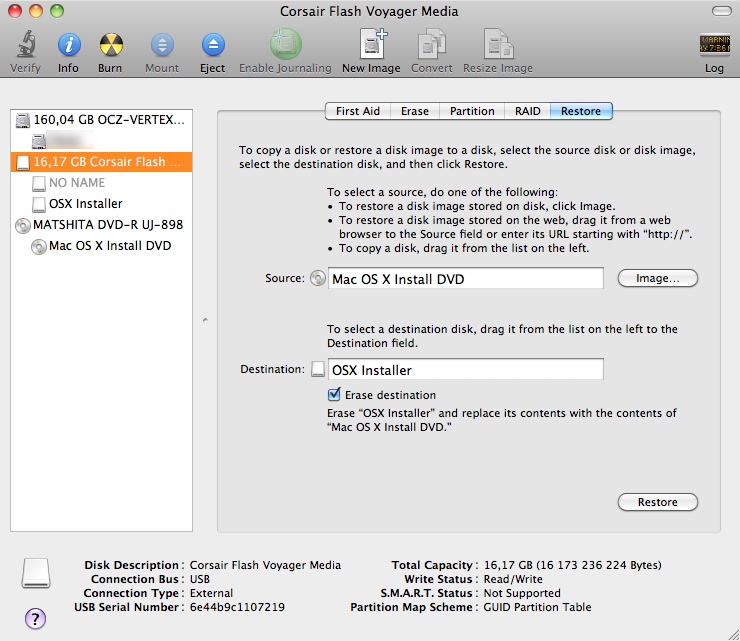Viewport: 740px width, 641px height.
Task: Click the Total Capacity value 16,17 GB
Action: [x=572, y=565]
